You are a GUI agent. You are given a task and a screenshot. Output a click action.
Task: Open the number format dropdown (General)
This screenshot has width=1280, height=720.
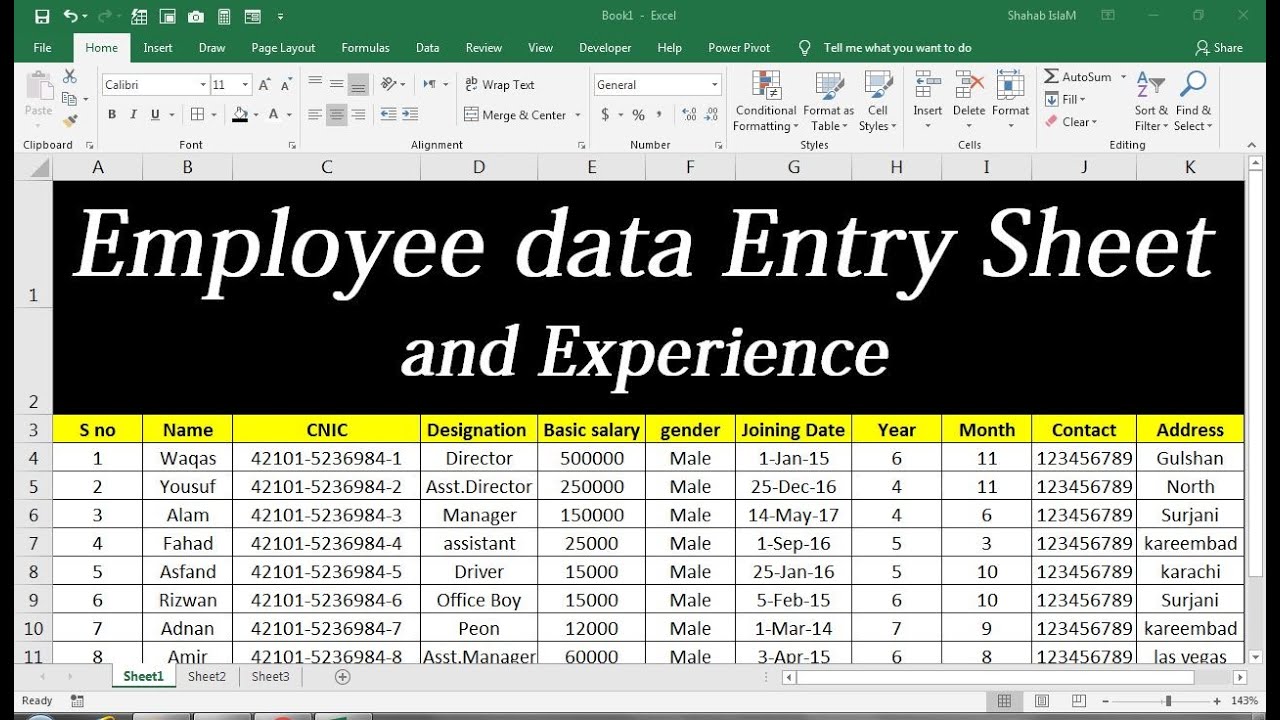coord(715,85)
